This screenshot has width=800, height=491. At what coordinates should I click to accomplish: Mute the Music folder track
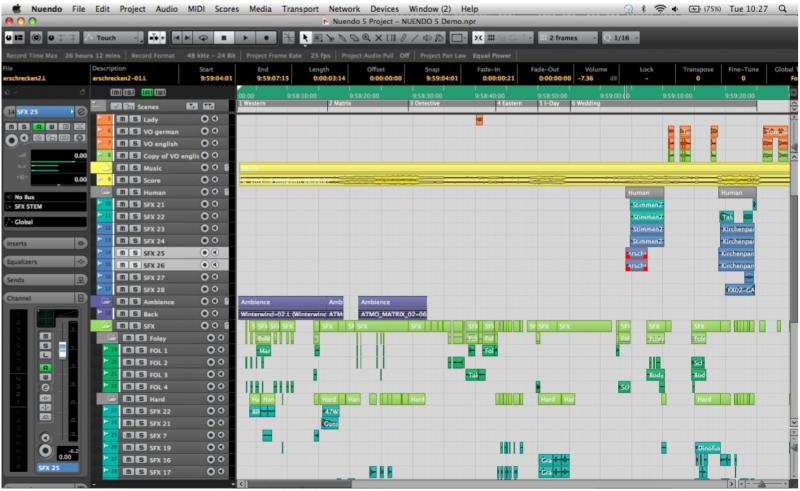[x=122, y=167]
